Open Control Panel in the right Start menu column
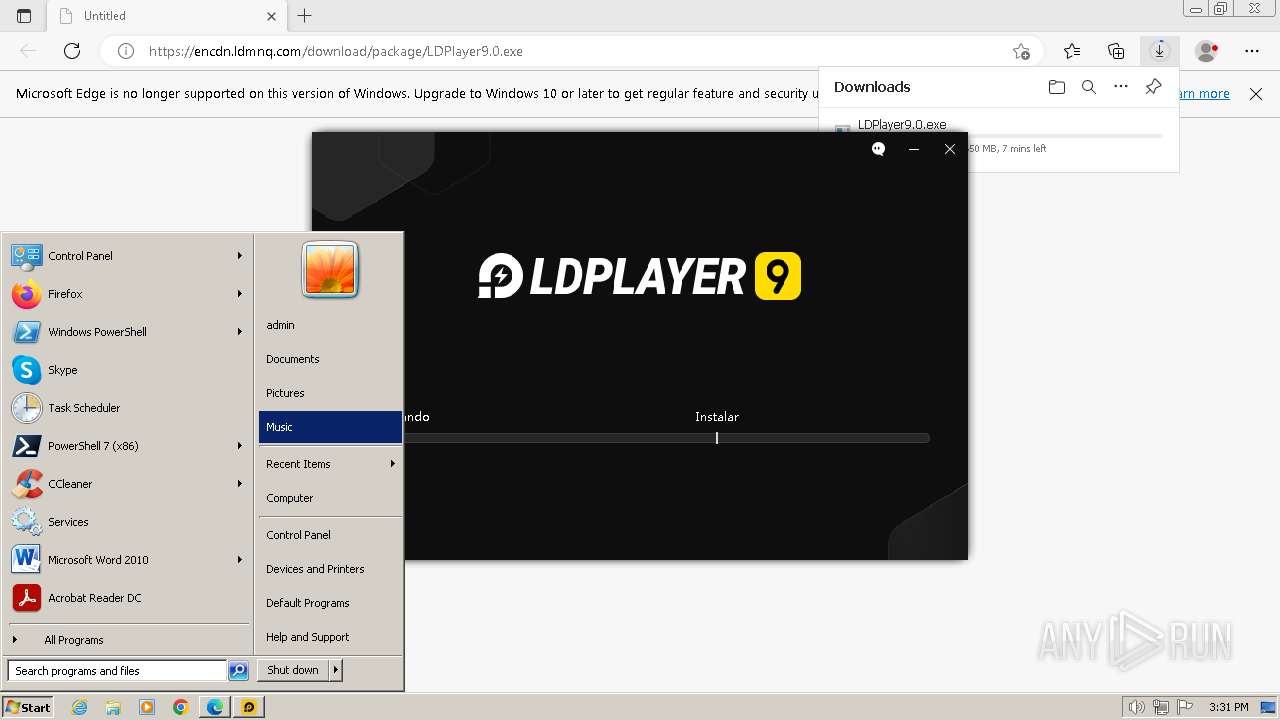Viewport: 1280px width, 720px height. click(330, 535)
